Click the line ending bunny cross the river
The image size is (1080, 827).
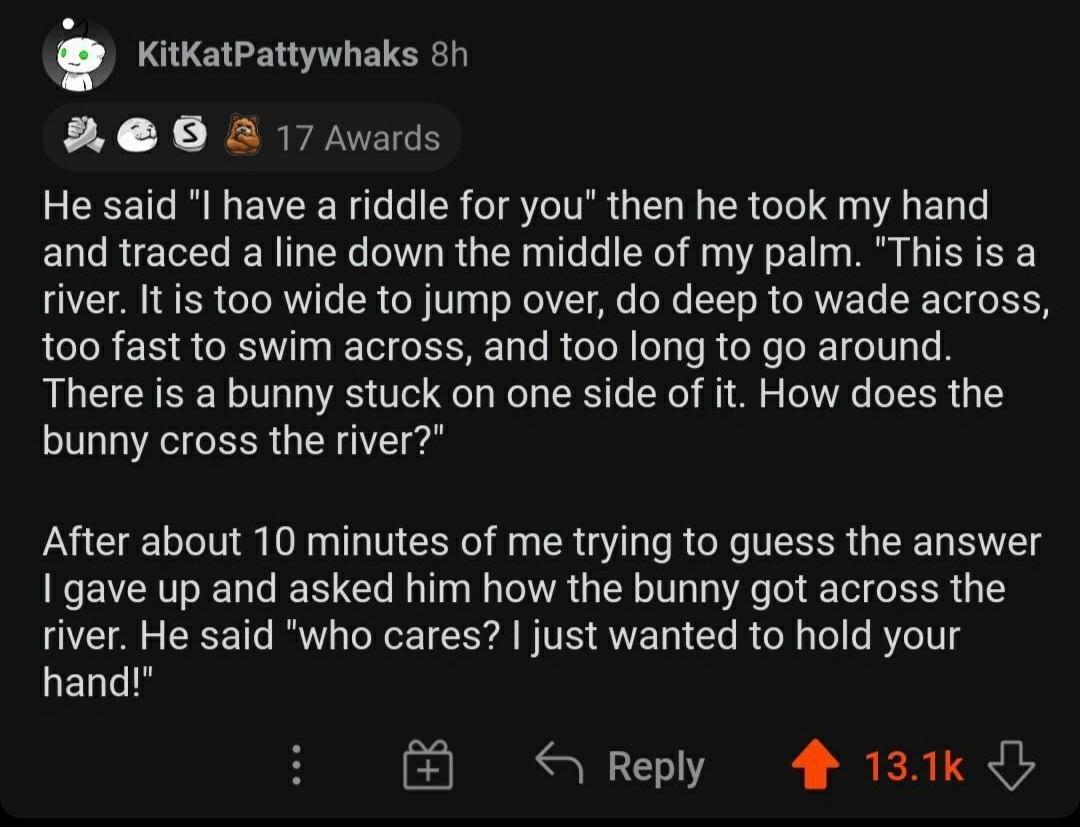pos(245,441)
